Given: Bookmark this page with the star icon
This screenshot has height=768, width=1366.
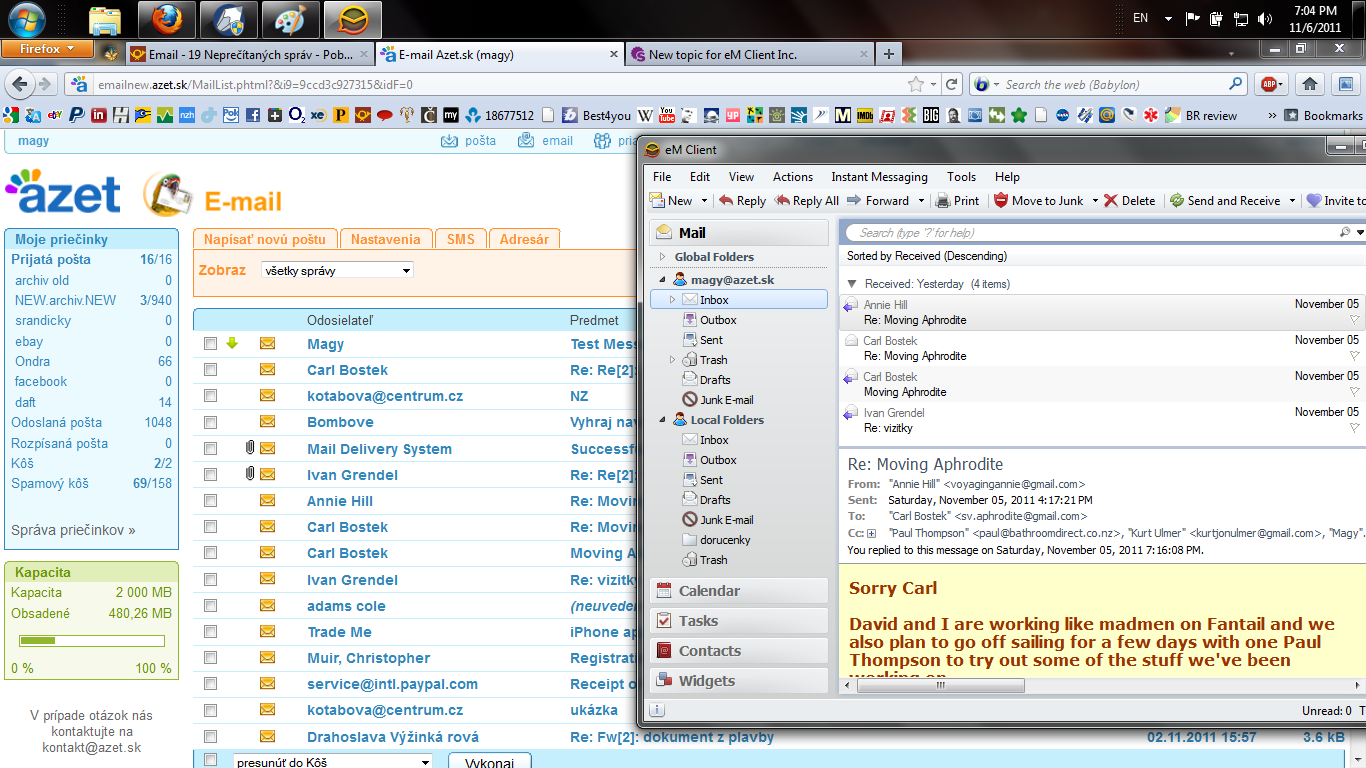Looking at the screenshot, I should pos(915,84).
